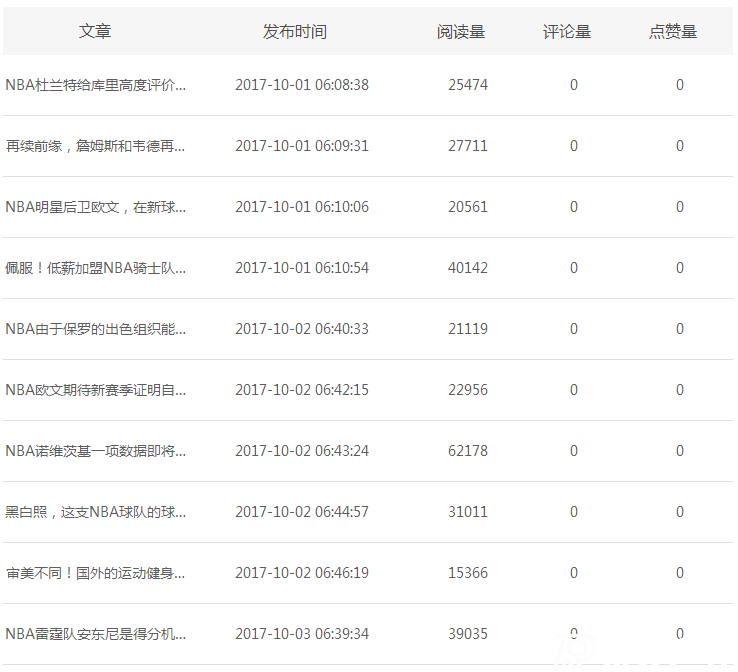Select the publish time 2017-10-01 06:08:38
This screenshot has height=672, width=738.
tap(302, 85)
